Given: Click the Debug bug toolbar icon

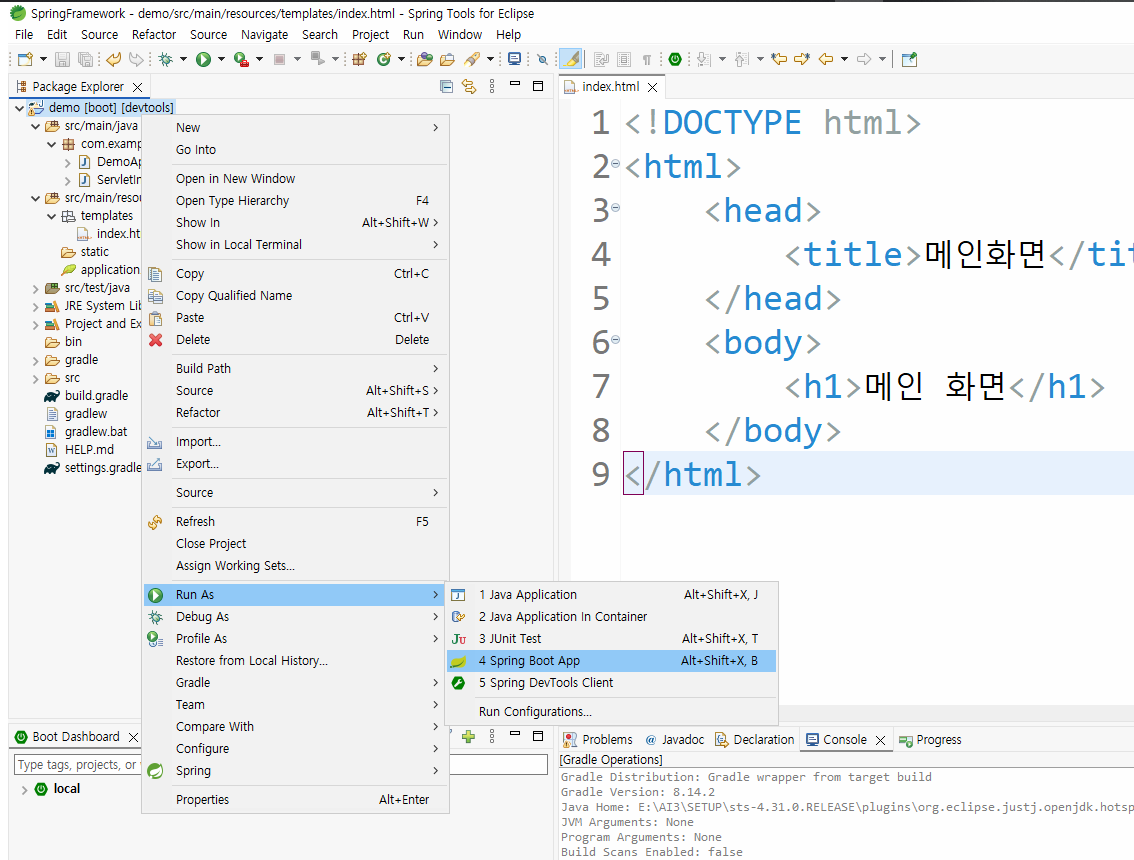Looking at the screenshot, I should click(166, 59).
